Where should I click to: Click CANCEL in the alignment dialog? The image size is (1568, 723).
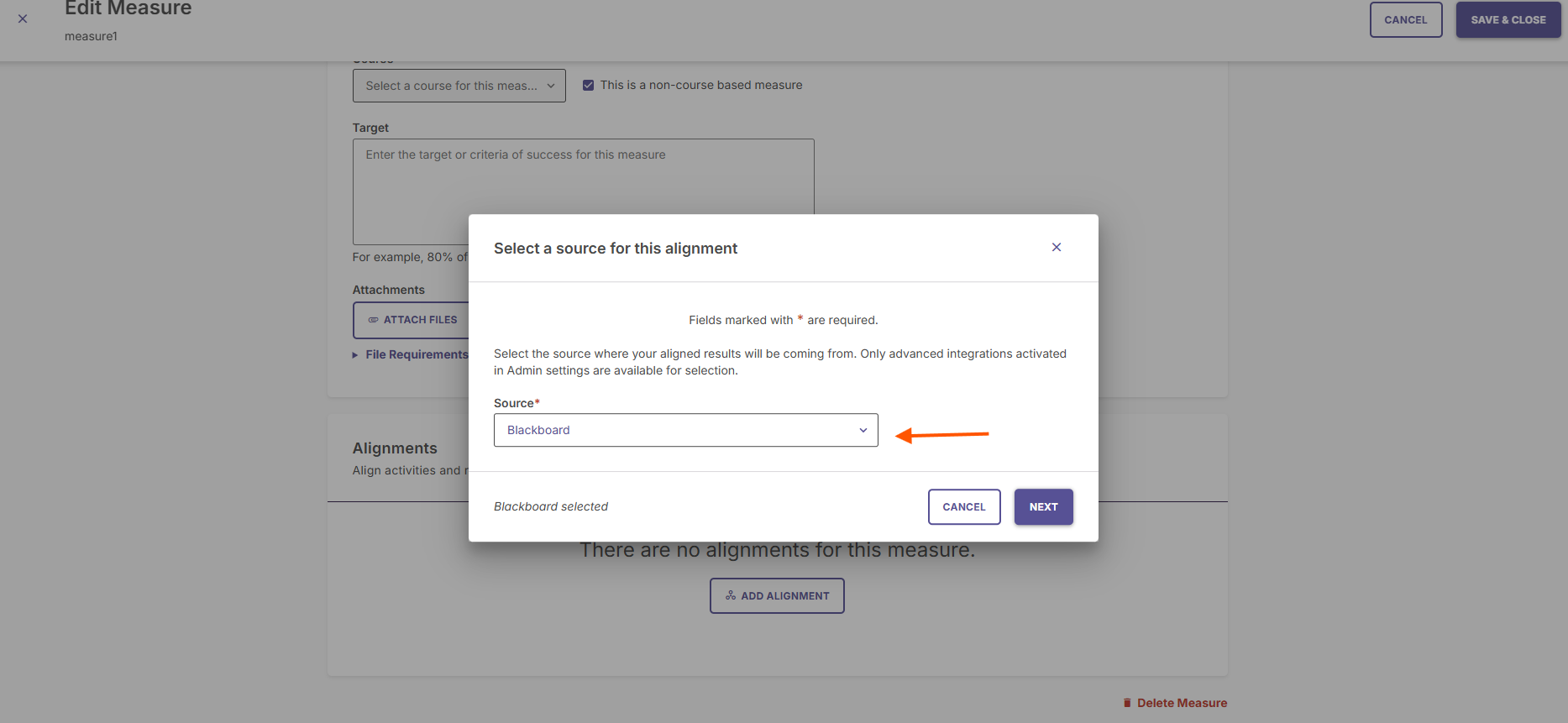point(963,507)
